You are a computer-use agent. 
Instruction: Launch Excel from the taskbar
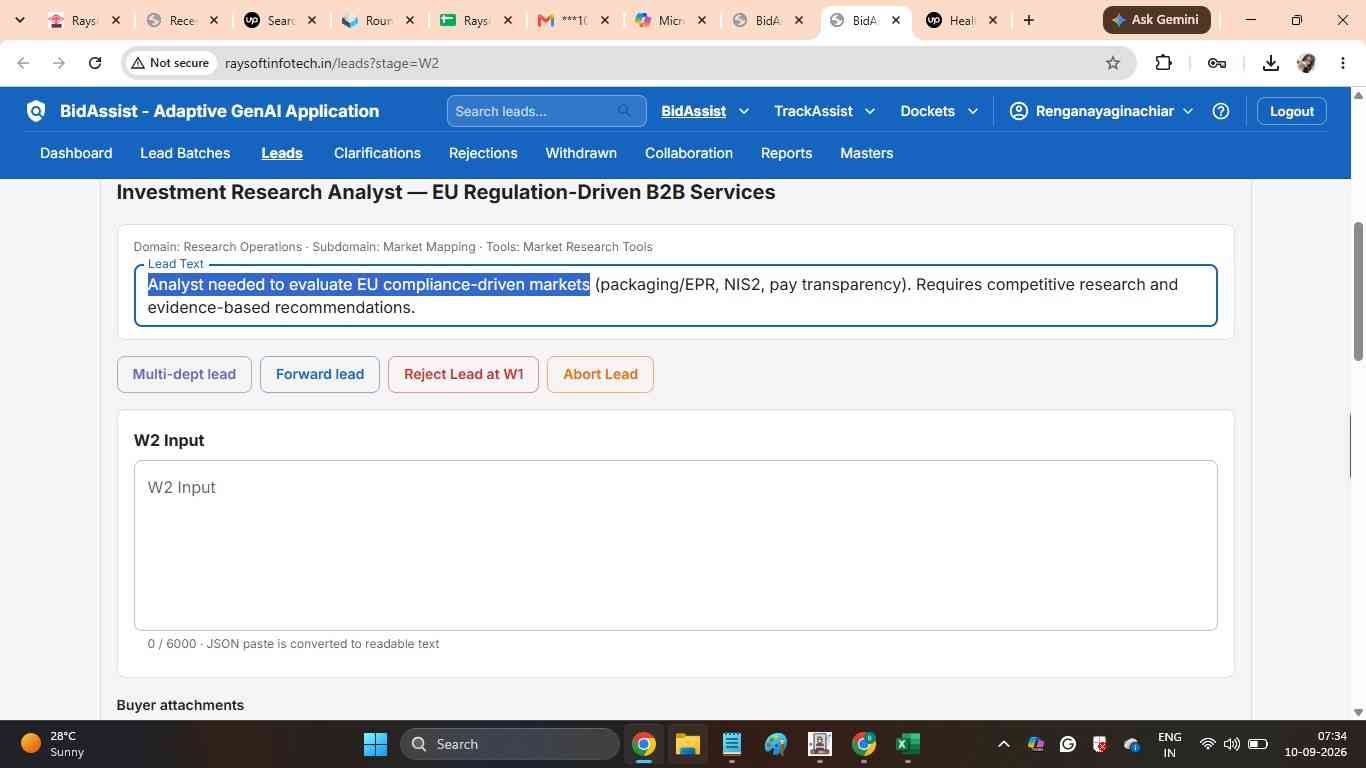(907, 744)
